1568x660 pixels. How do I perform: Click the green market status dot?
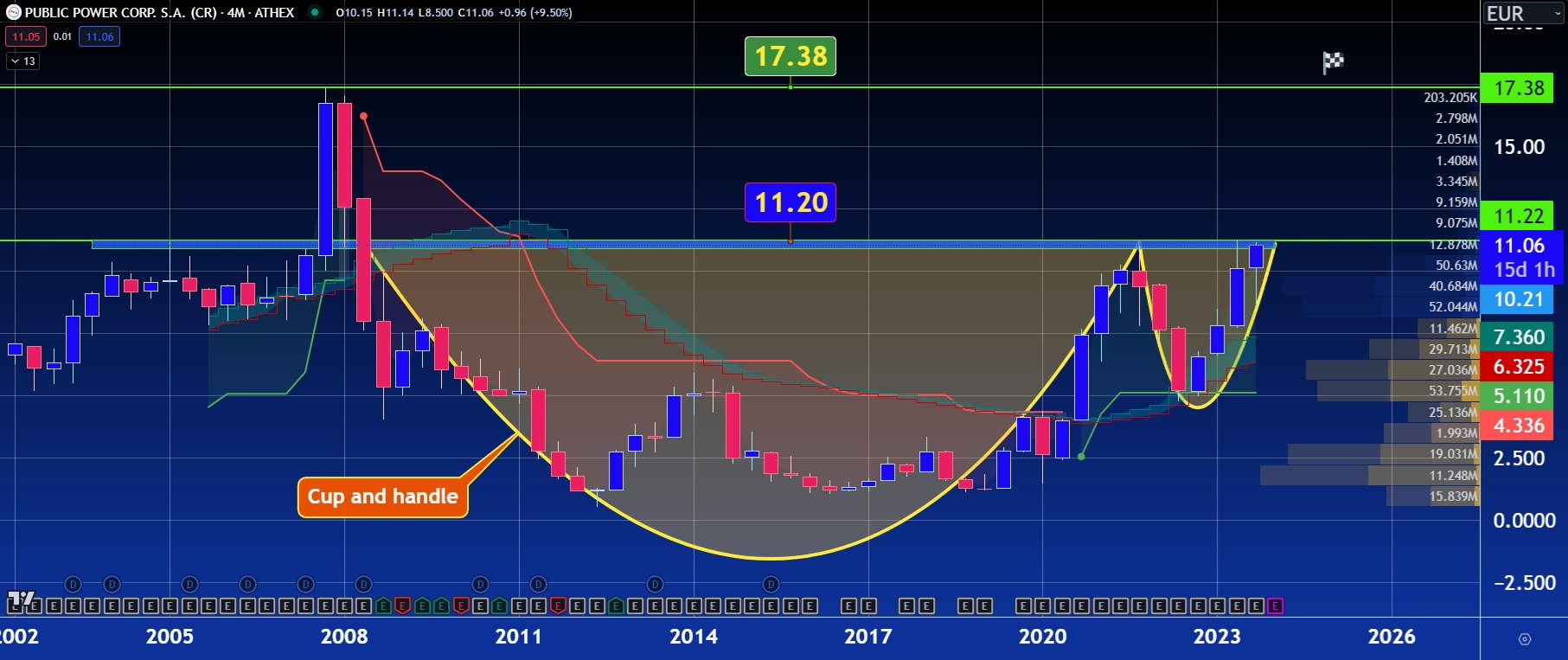[315, 12]
